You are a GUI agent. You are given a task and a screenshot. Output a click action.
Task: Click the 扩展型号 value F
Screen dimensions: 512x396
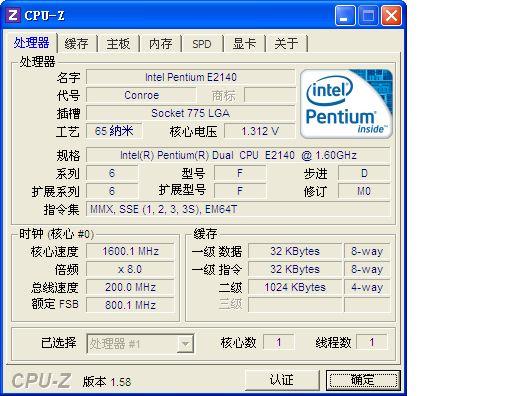[240, 191]
